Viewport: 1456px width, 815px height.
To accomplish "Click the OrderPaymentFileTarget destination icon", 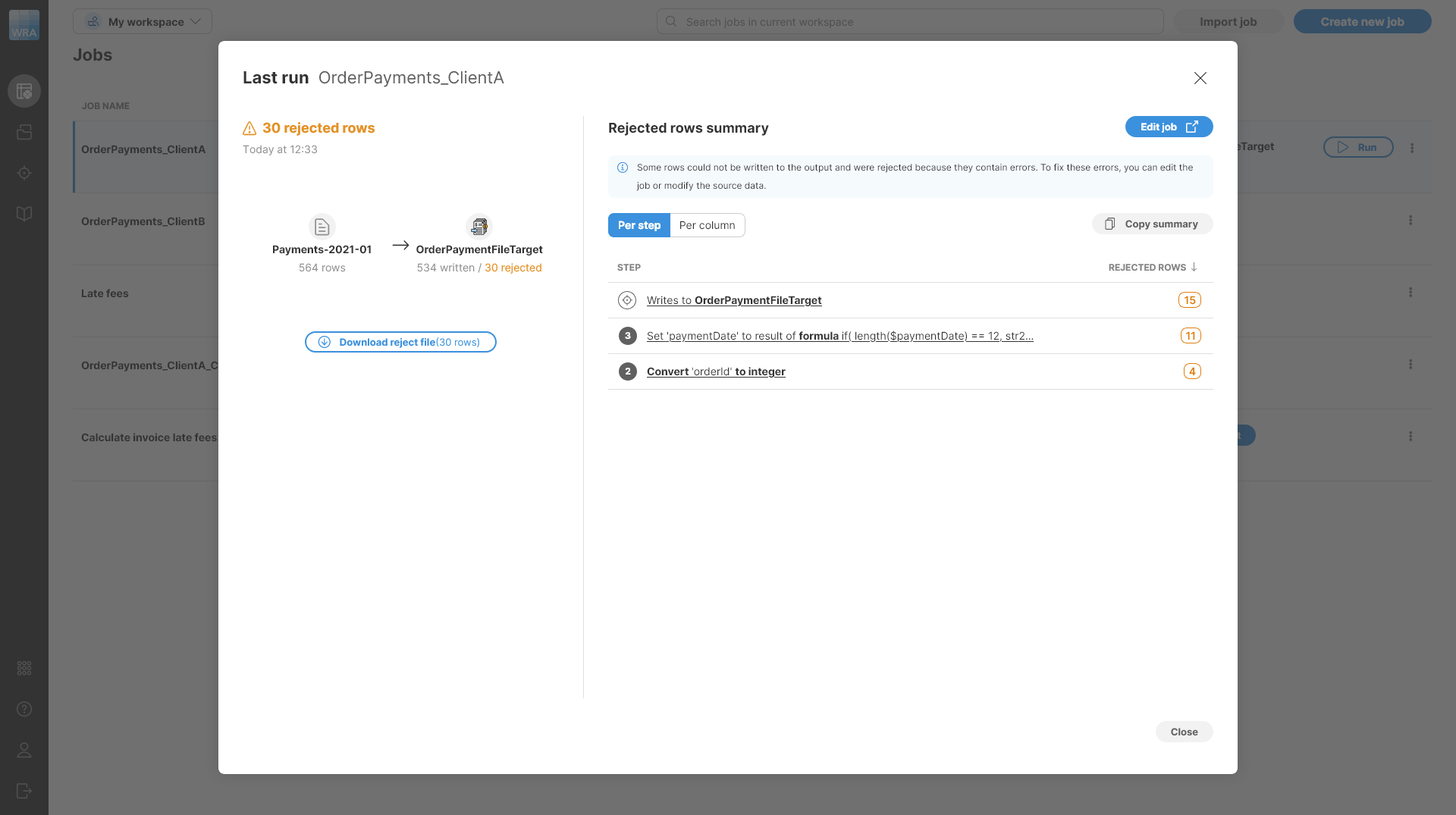I will (x=479, y=227).
